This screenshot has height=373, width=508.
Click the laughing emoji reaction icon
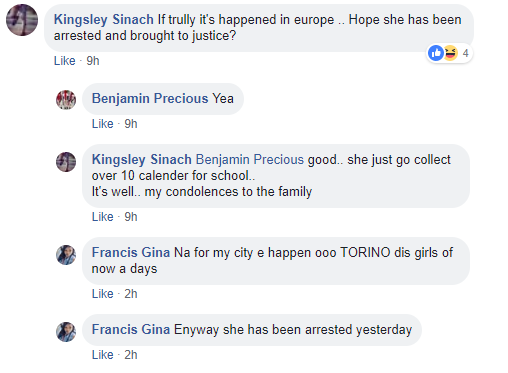tap(450, 53)
